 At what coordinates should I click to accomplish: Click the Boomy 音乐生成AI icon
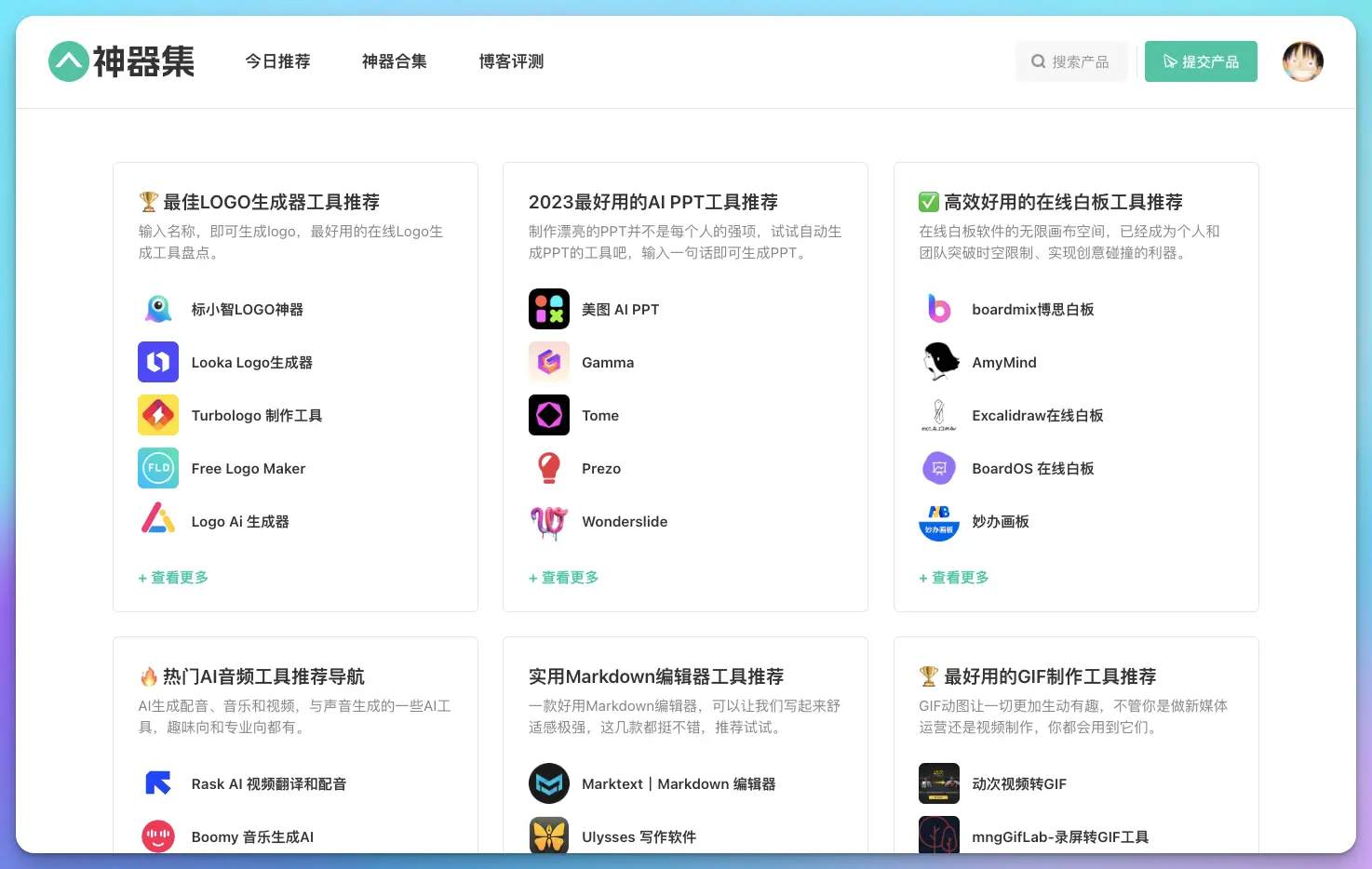(158, 836)
